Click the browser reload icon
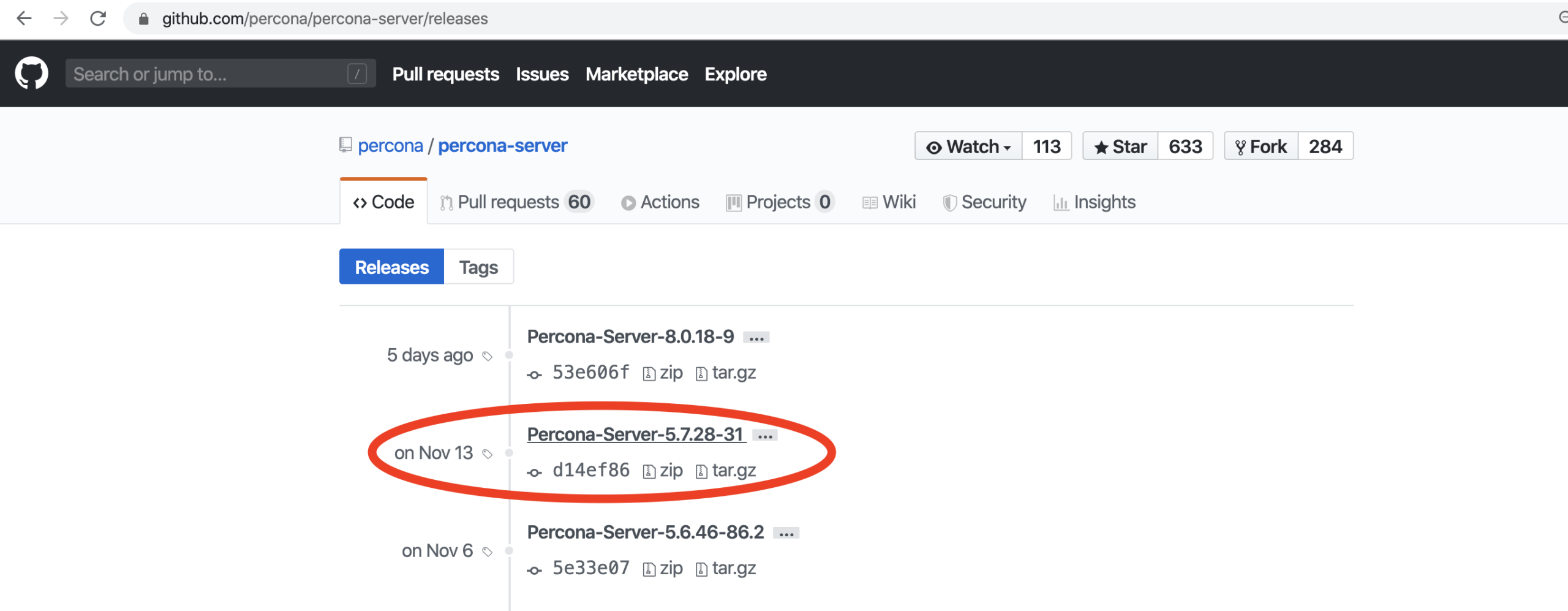The height and width of the screenshot is (611, 1568). [x=98, y=18]
